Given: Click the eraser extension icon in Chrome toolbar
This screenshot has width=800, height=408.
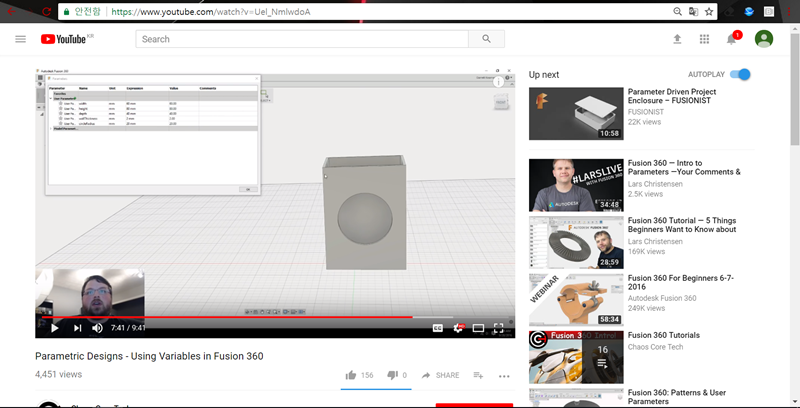Looking at the screenshot, I should click(730, 11).
